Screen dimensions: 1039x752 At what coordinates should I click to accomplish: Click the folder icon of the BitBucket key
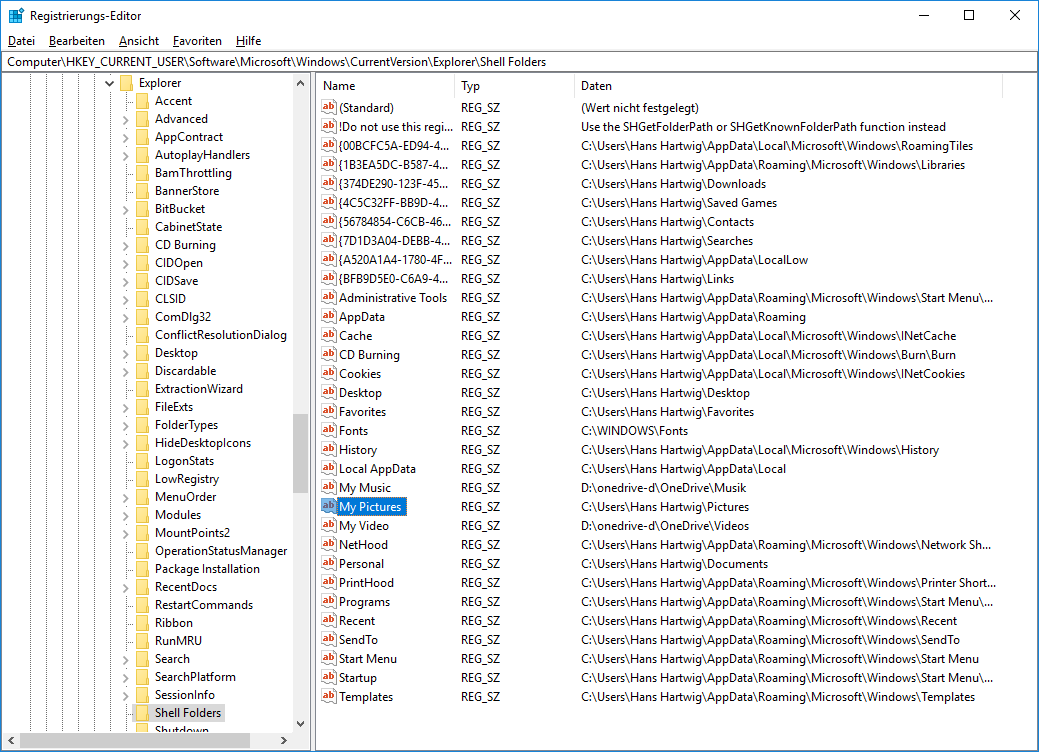pyautogui.click(x=142, y=209)
